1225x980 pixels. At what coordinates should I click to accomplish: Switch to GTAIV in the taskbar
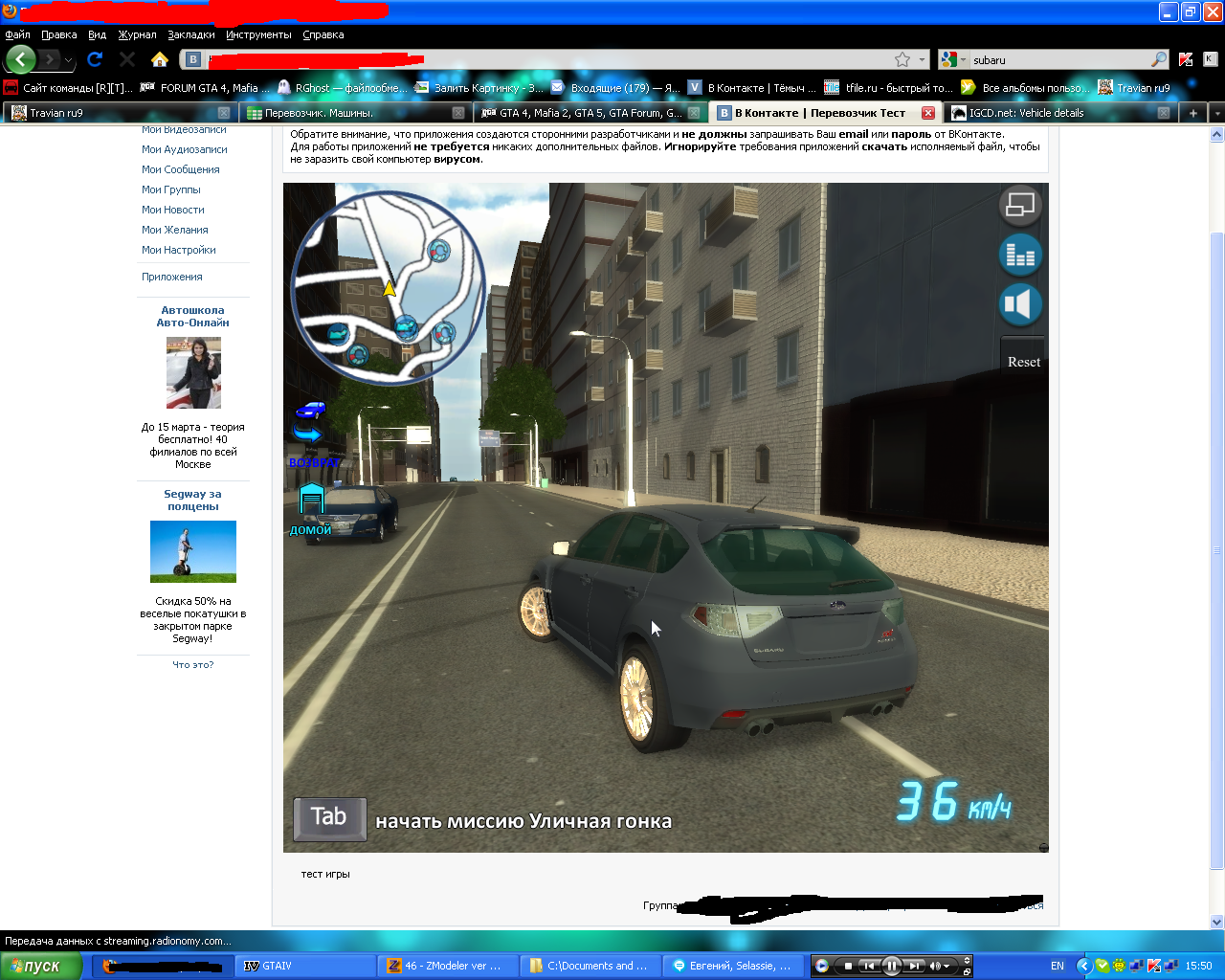tap(305, 966)
